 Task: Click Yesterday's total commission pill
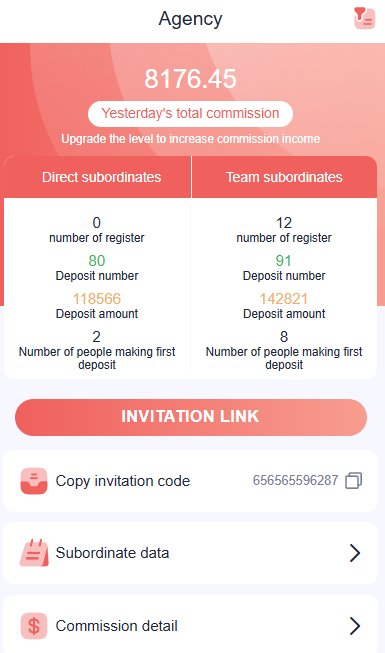(x=190, y=114)
